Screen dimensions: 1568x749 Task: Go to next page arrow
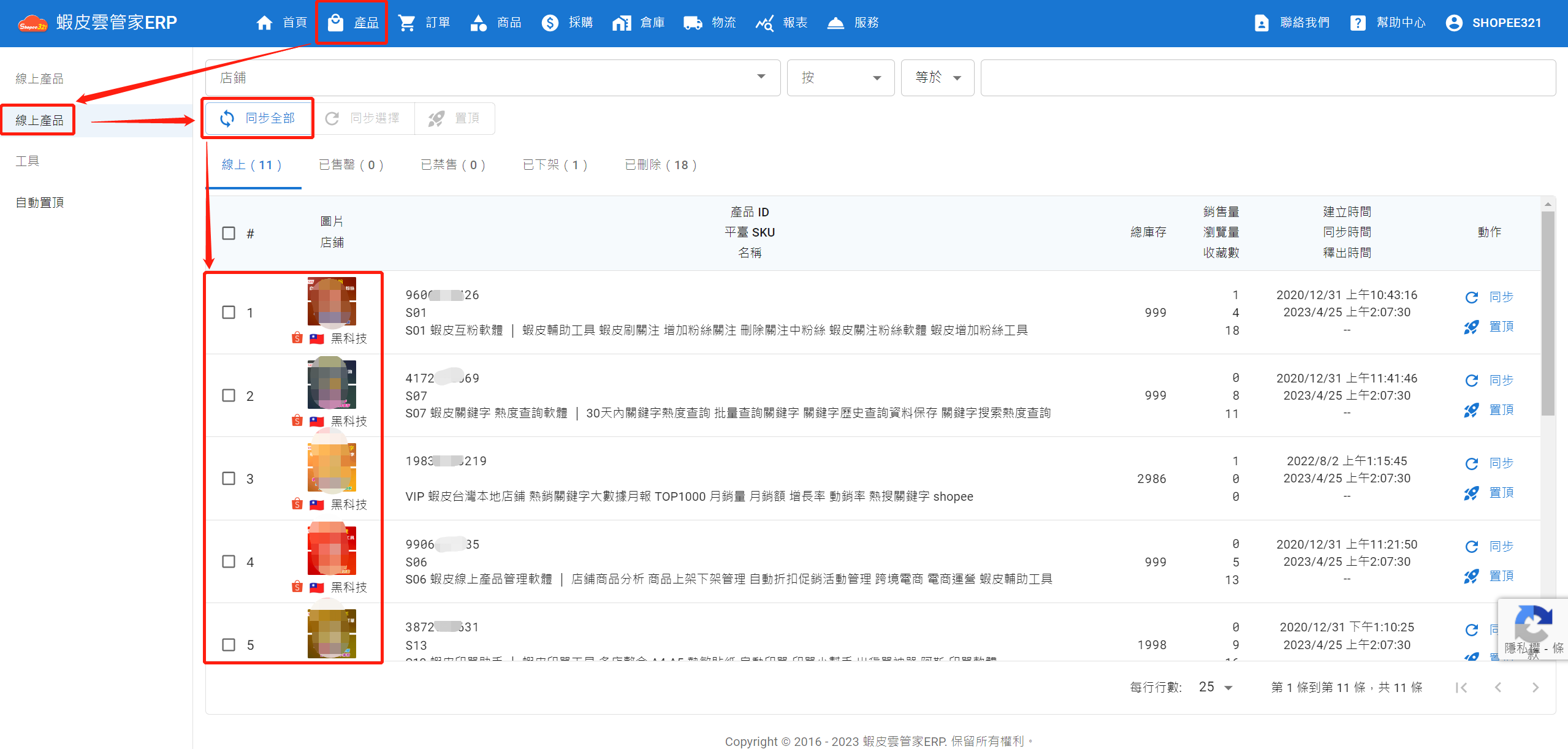click(x=1535, y=687)
